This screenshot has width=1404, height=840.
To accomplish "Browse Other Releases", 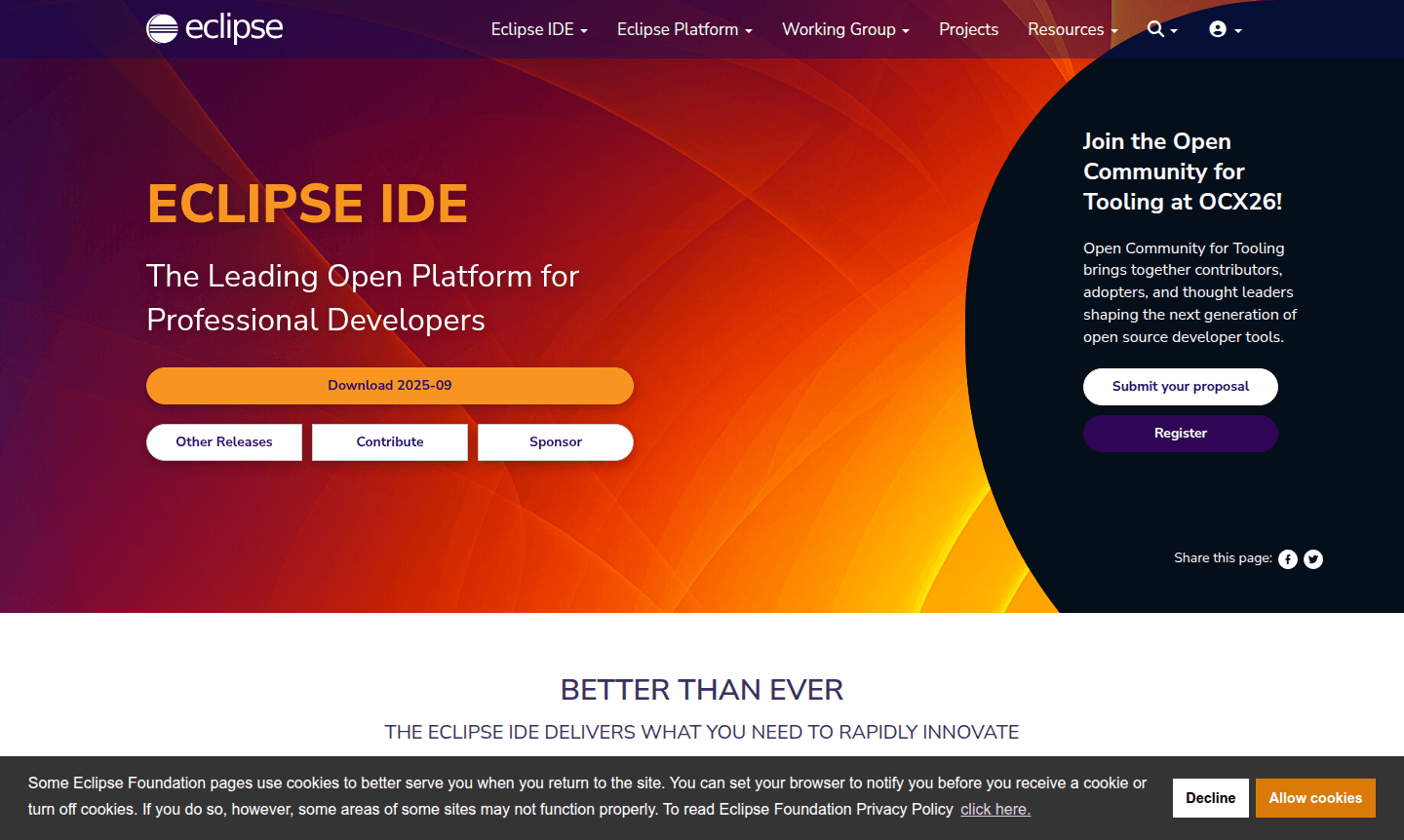I will point(223,441).
